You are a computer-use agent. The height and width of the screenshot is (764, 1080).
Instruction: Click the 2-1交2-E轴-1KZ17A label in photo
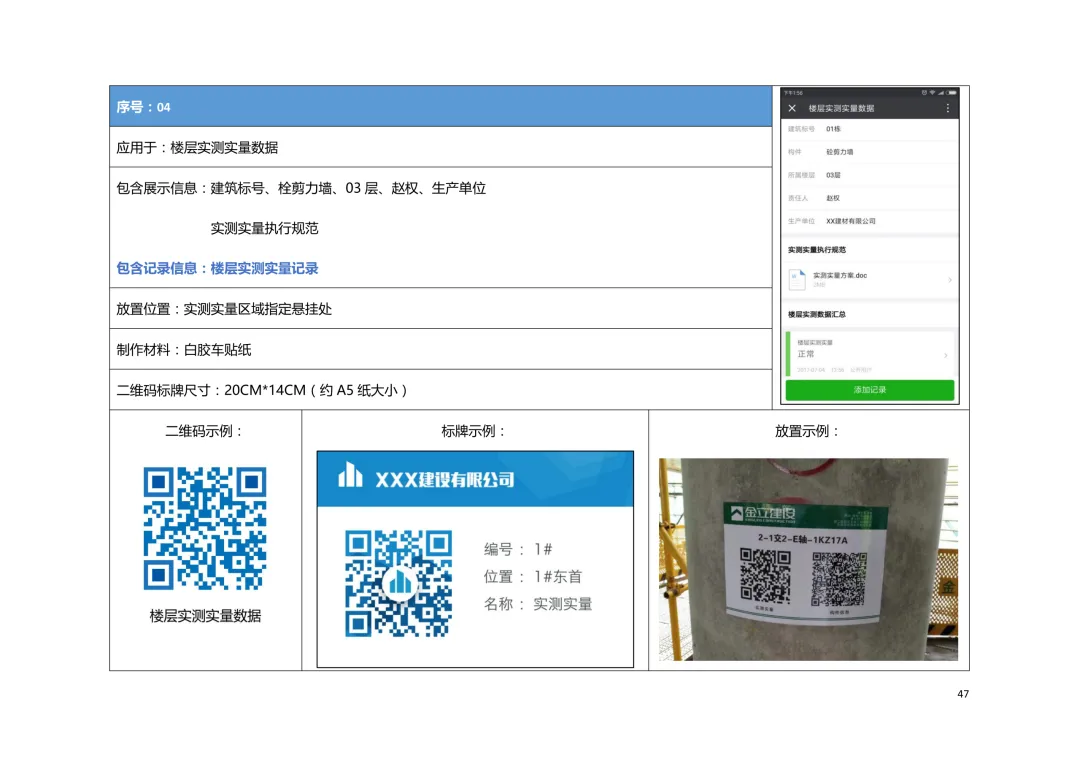[802, 539]
